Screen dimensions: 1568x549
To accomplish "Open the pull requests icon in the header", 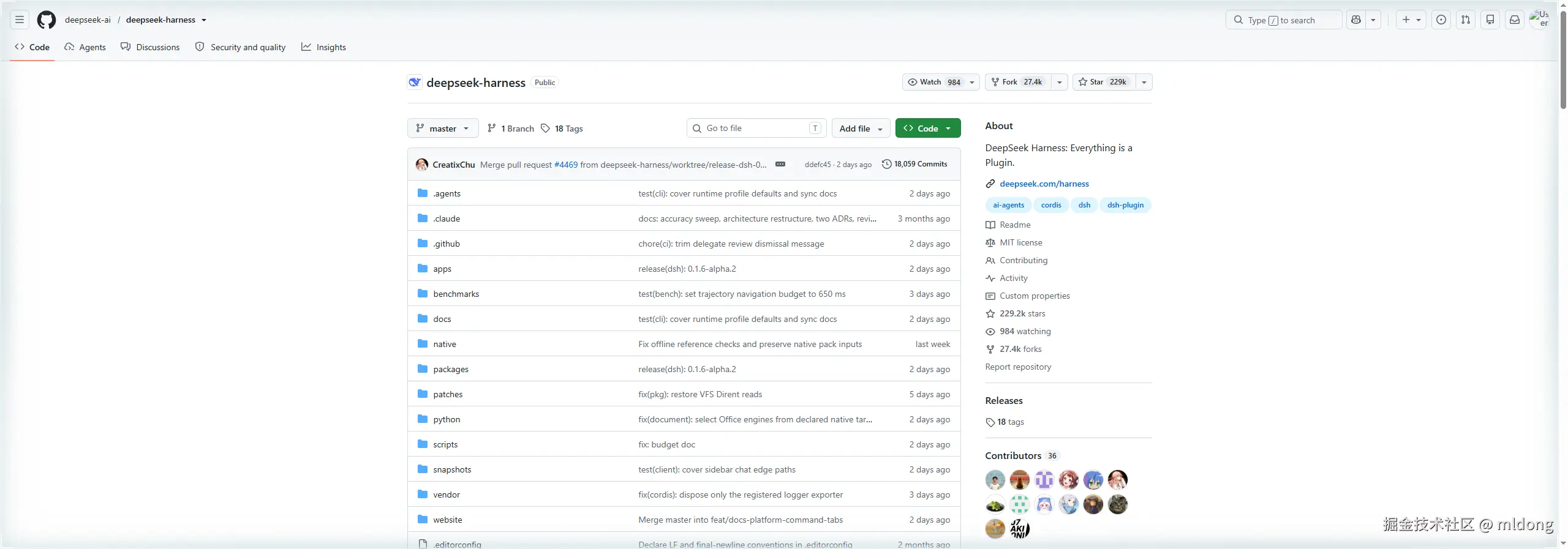I will [x=1466, y=20].
